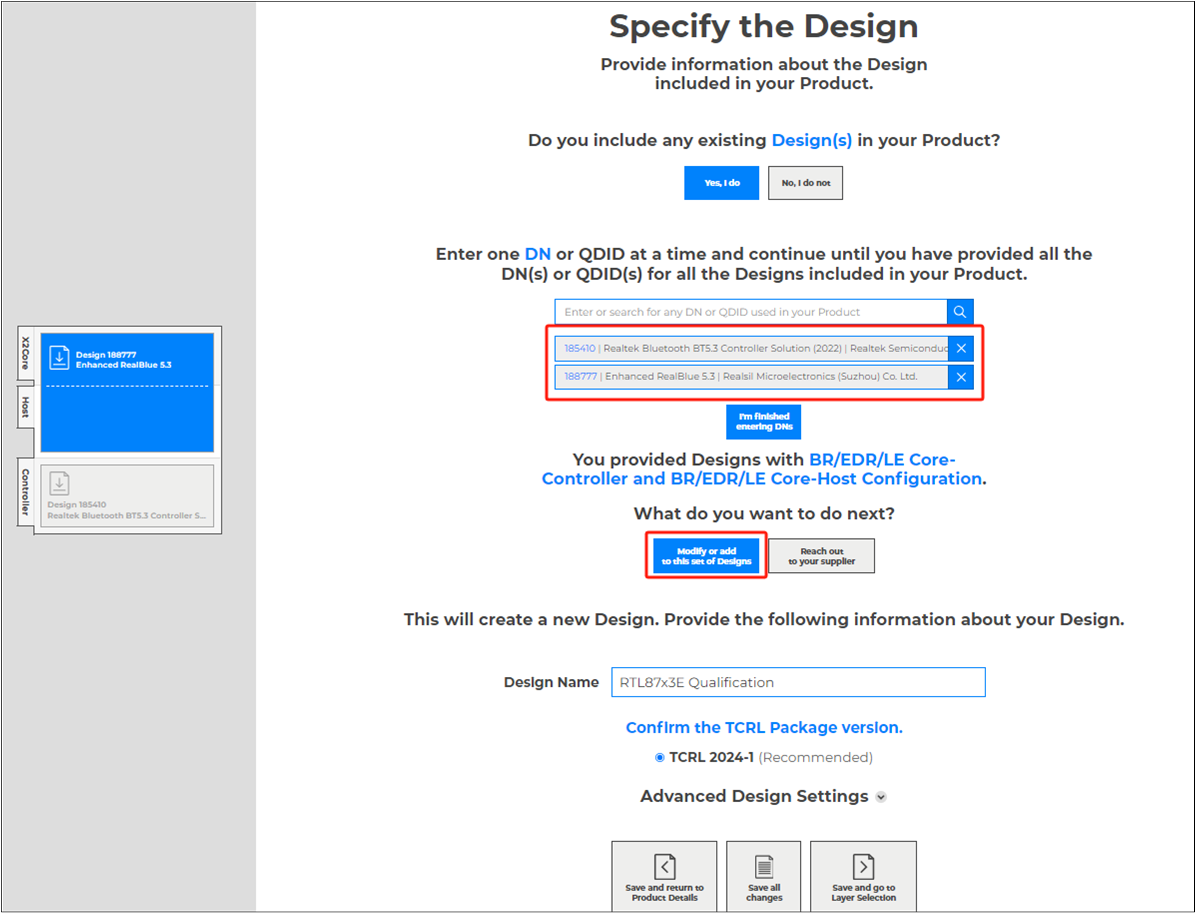Click the 'Design Name' label
This screenshot has height=913, width=1196.
point(551,682)
